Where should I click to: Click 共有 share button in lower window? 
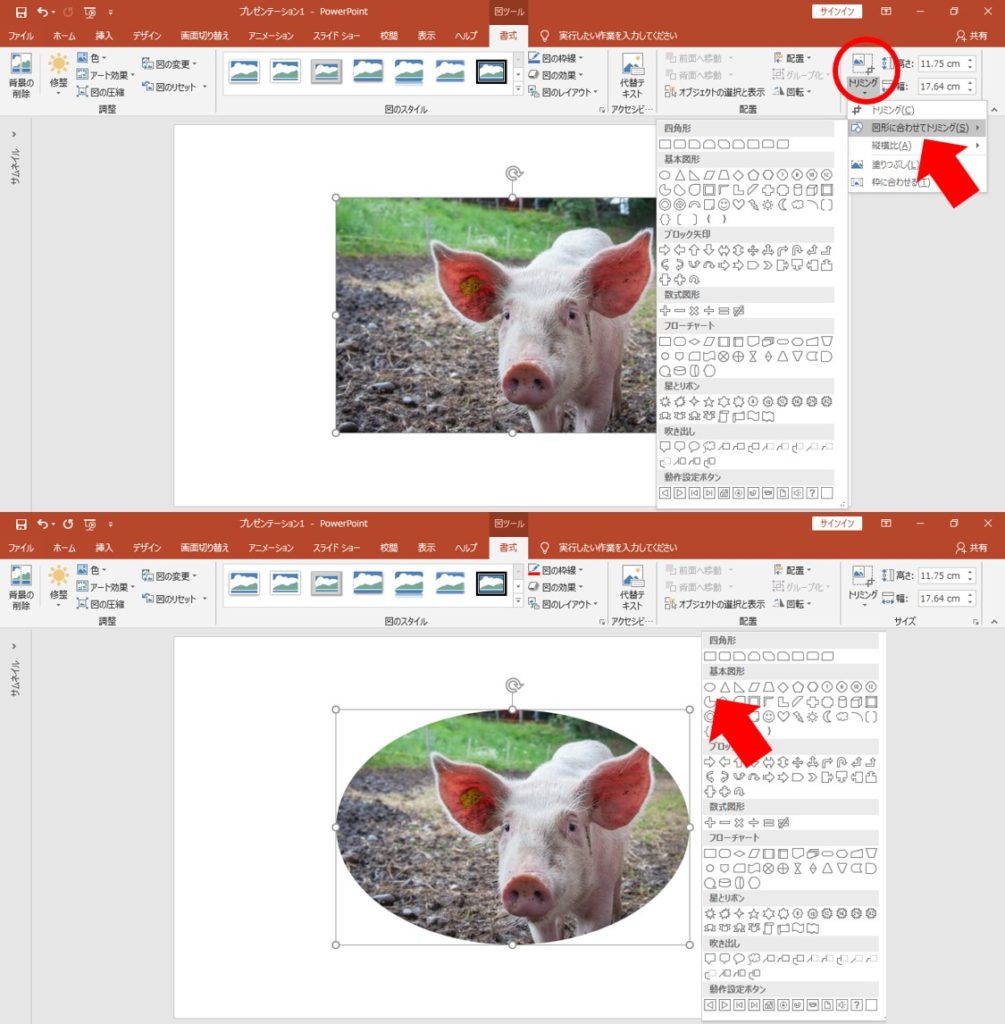point(971,548)
